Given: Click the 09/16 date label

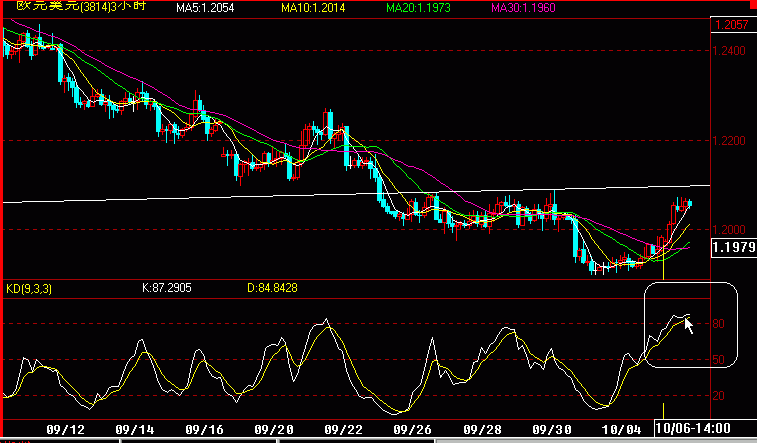Looking at the screenshot, I should coord(204,429).
